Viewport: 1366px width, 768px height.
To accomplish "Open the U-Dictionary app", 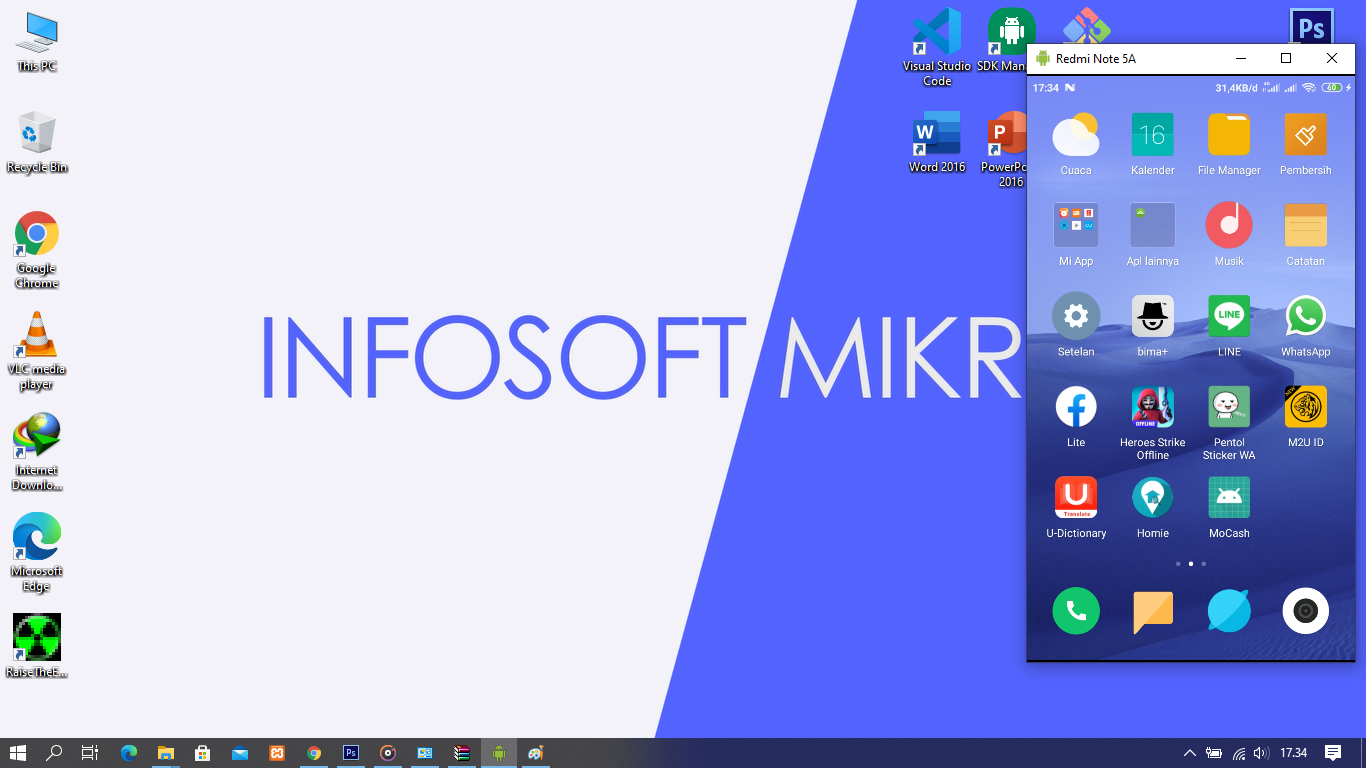I will click(x=1076, y=497).
